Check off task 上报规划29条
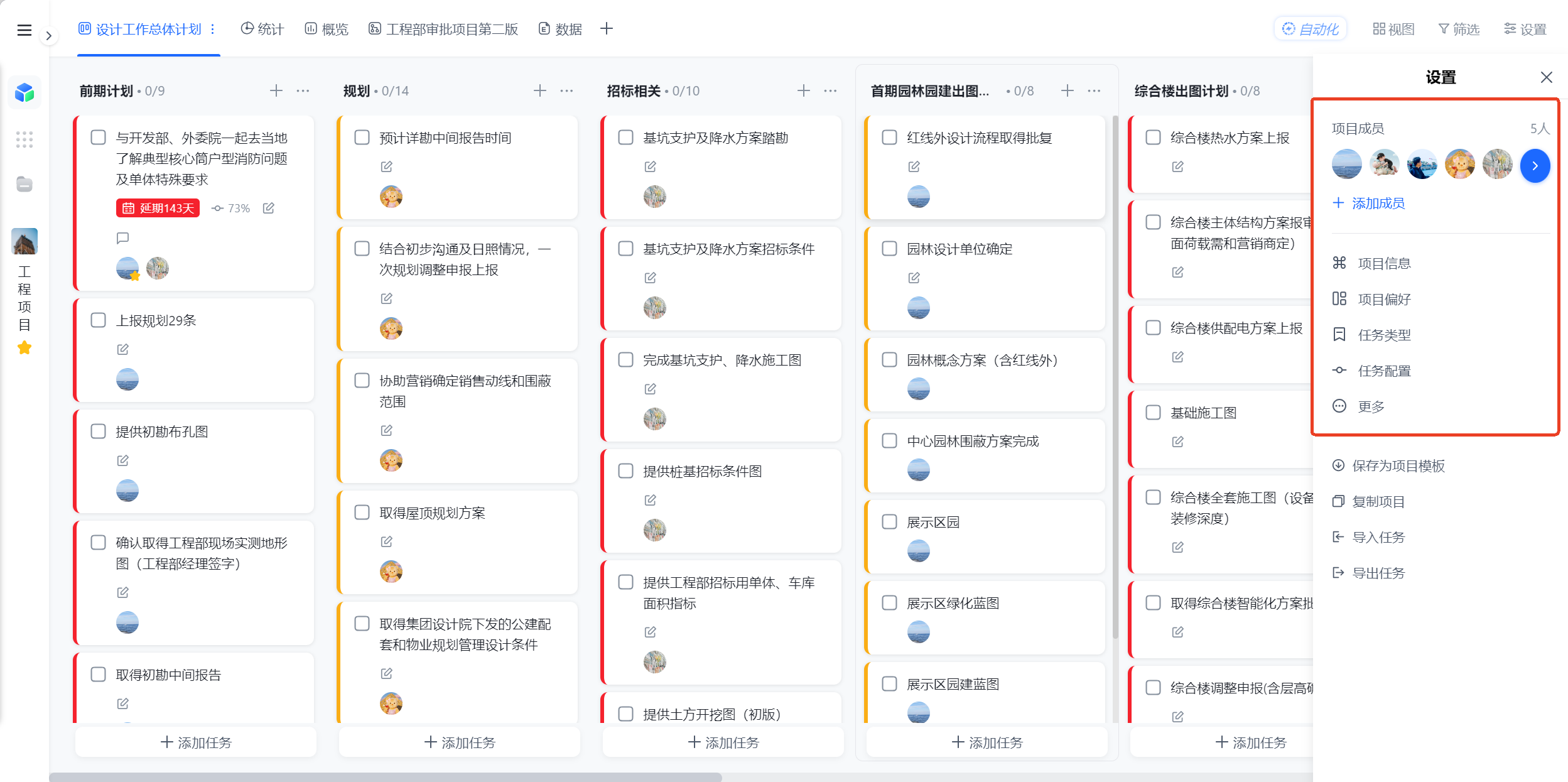The width and height of the screenshot is (1568, 782). pyautogui.click(x=99, y=320)
